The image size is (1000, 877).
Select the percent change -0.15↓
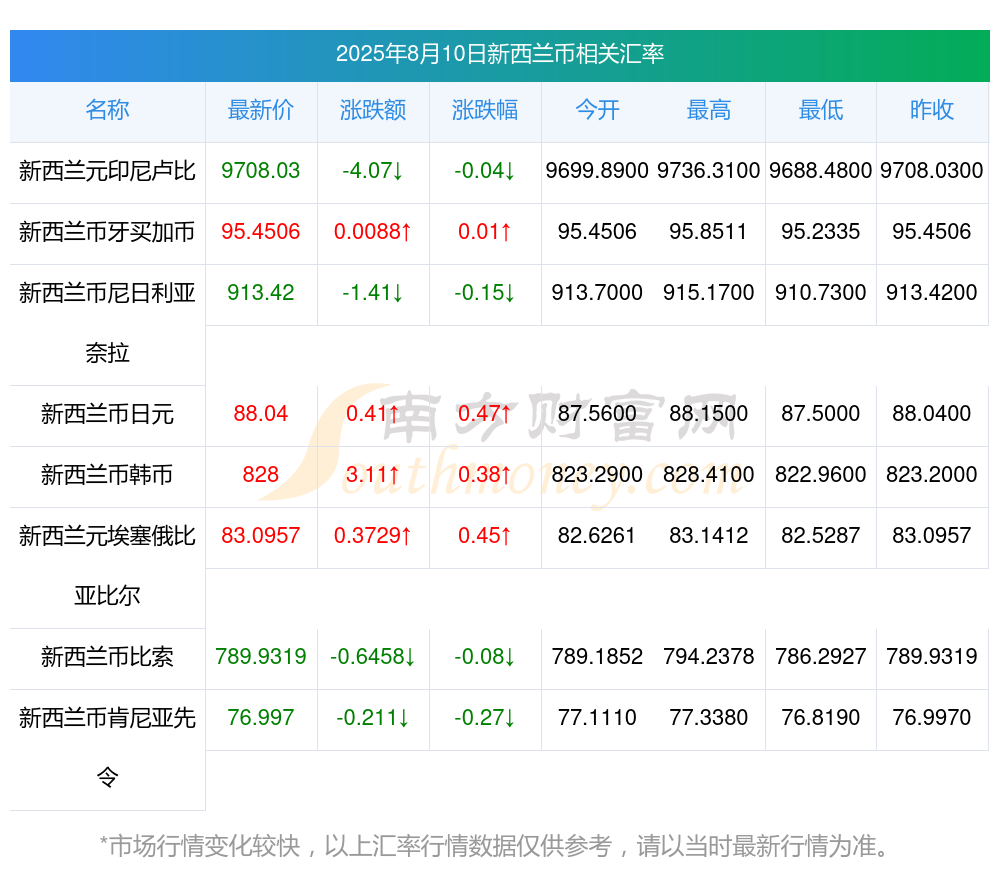pyautogui.click(x=485, y=293)
